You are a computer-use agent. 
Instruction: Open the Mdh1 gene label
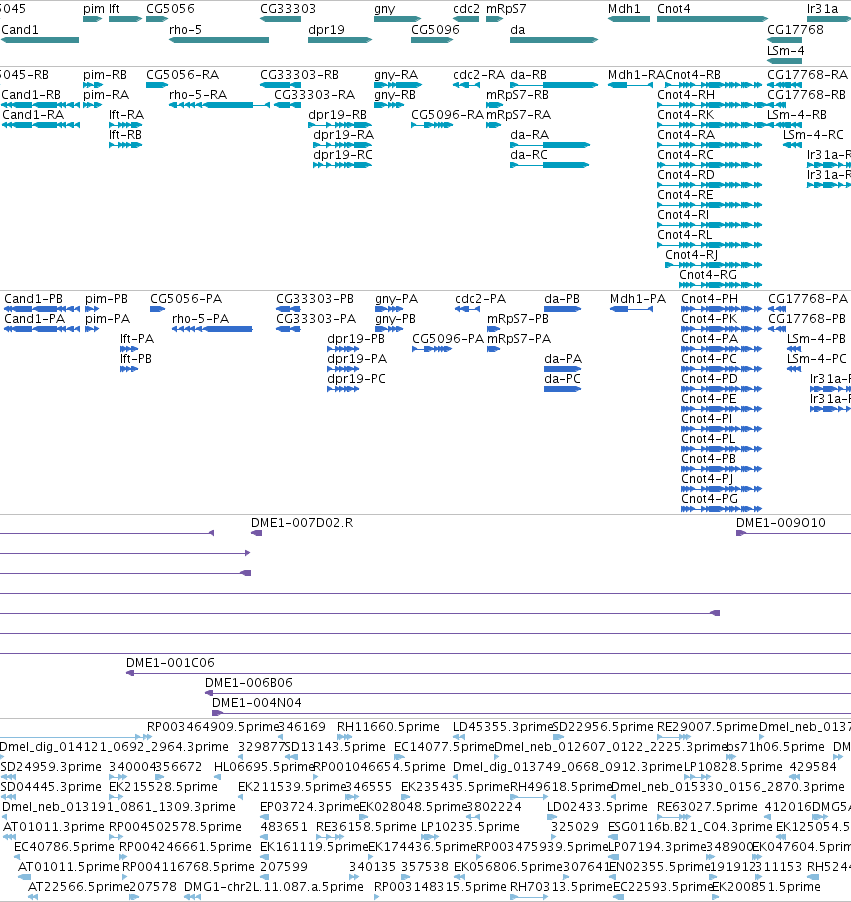pos(624,9)
